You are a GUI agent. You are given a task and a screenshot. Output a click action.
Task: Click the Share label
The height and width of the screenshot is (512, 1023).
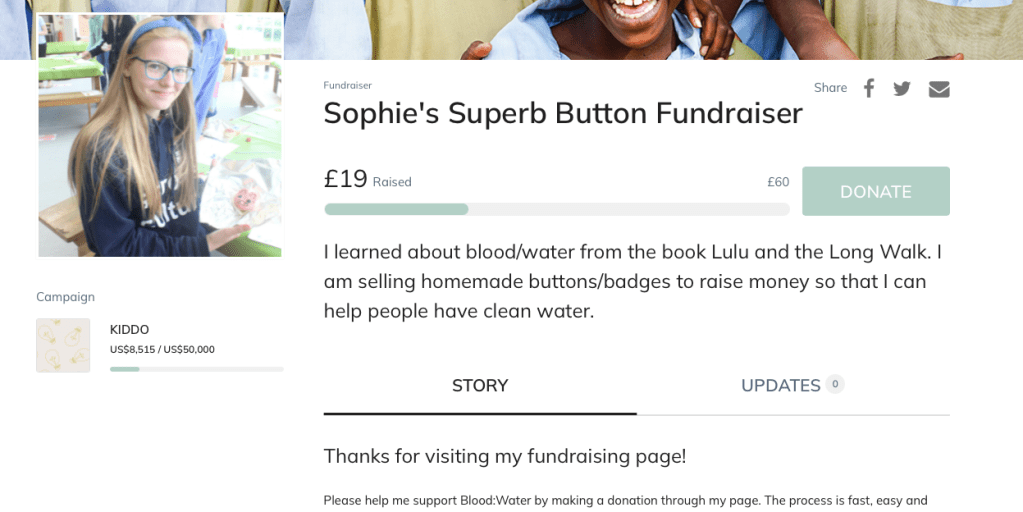(830, 88)
